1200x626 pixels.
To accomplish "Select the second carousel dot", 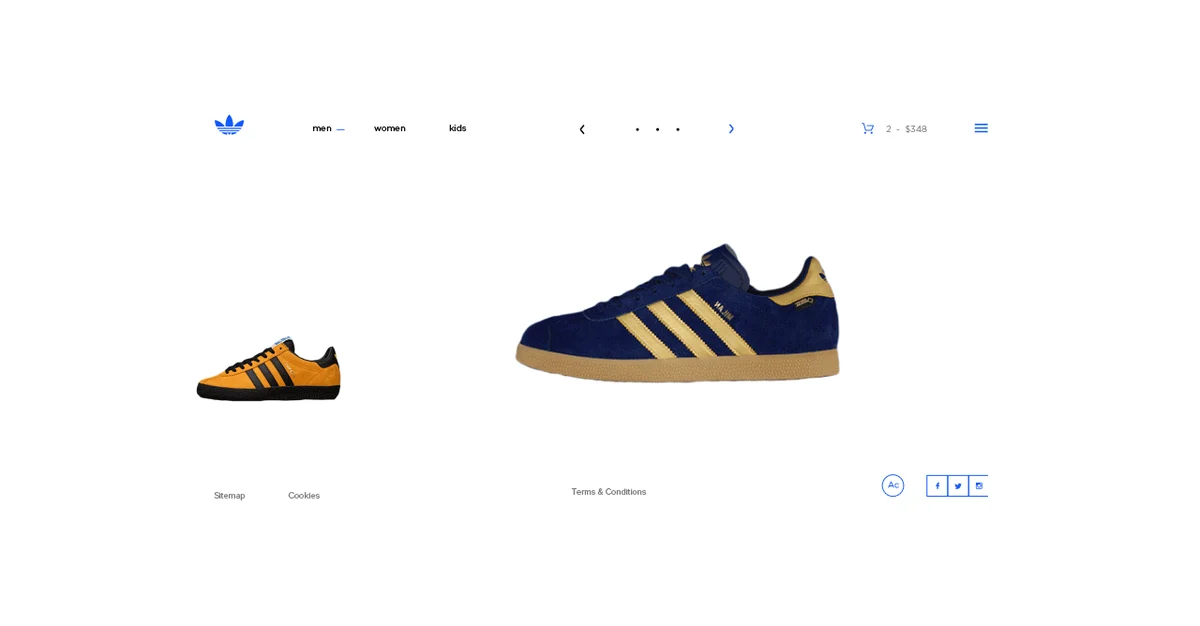I will pyautogui.click(x=657, y=129).
